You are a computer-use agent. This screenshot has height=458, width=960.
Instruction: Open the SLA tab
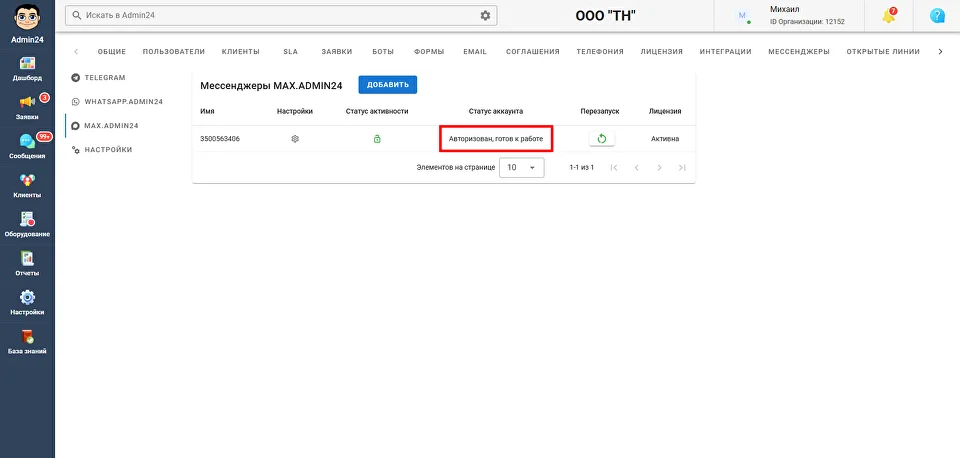coord(290,51)
